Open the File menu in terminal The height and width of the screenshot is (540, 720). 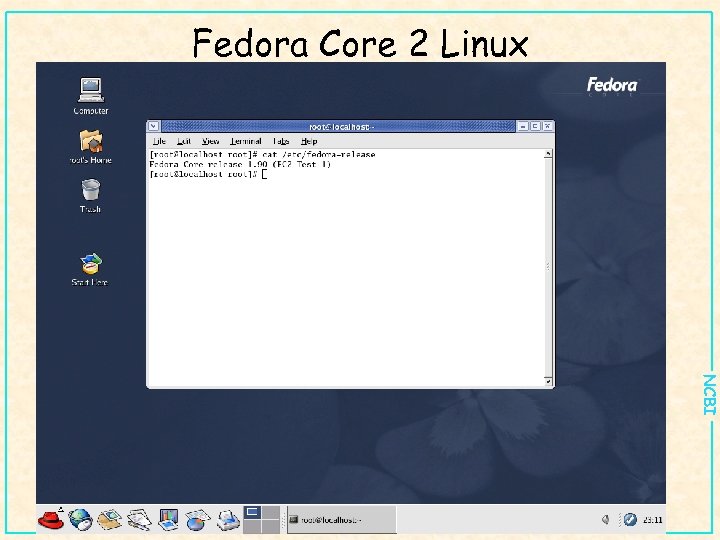tap(159, 141)
